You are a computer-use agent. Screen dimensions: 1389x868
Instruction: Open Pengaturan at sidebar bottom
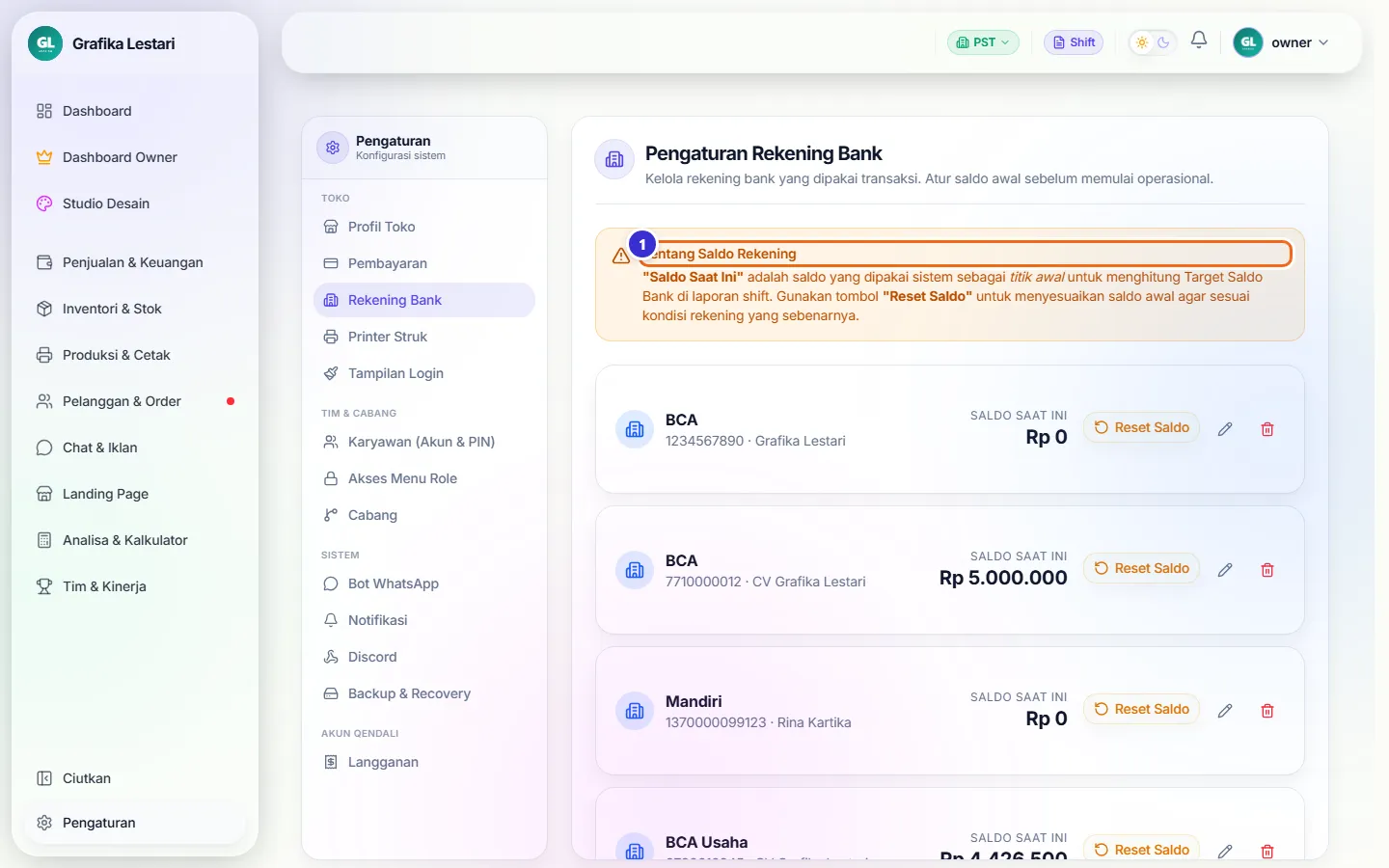[135, 823]
